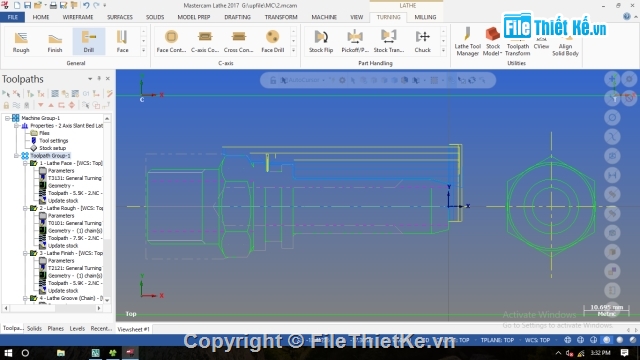The image size is (640, 360).
Task: Click the Toolpaths tree horizontal scrollbar
Action: click(53, 309)
